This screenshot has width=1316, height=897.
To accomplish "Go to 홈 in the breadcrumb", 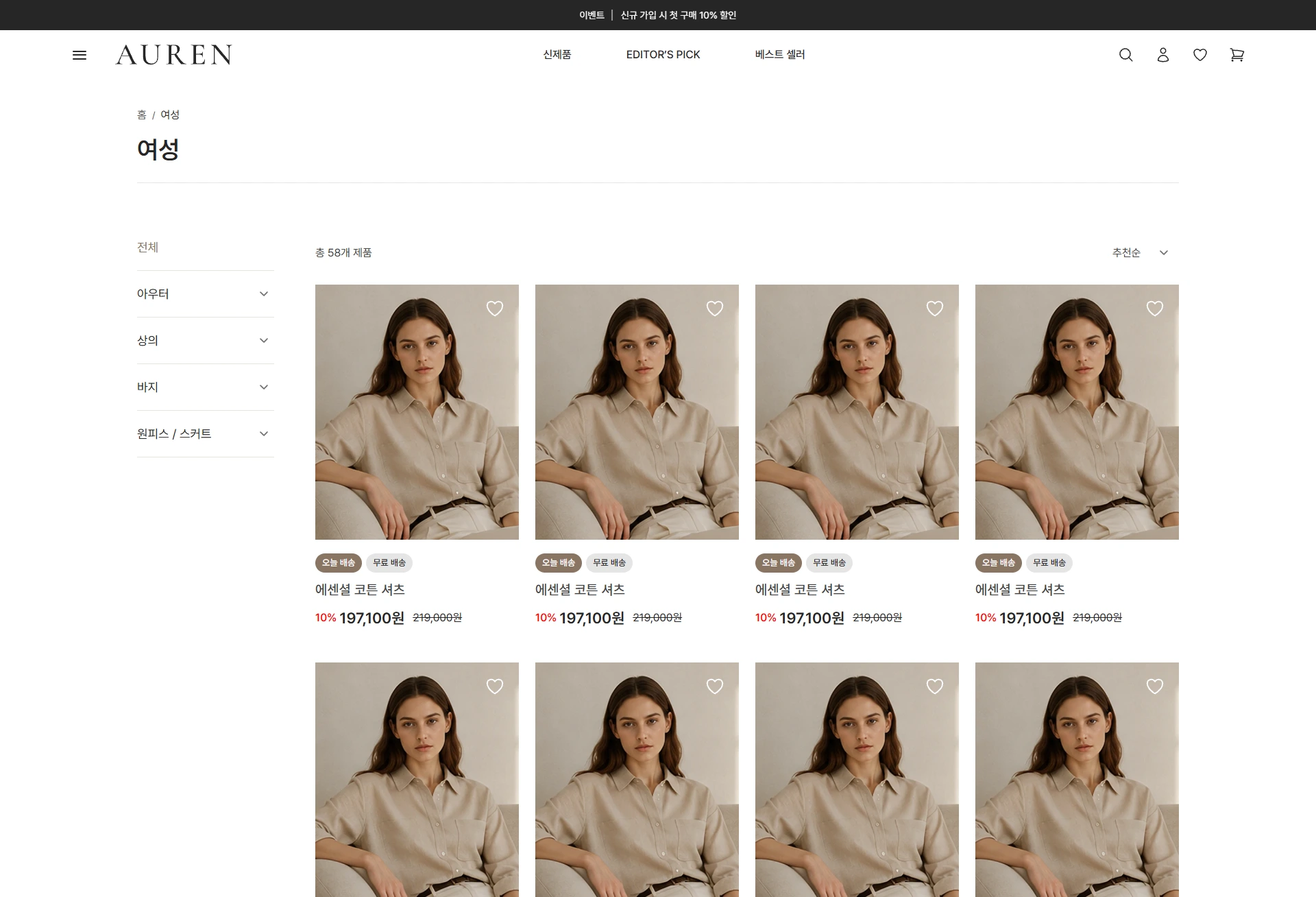I will (x=142, y=115).
